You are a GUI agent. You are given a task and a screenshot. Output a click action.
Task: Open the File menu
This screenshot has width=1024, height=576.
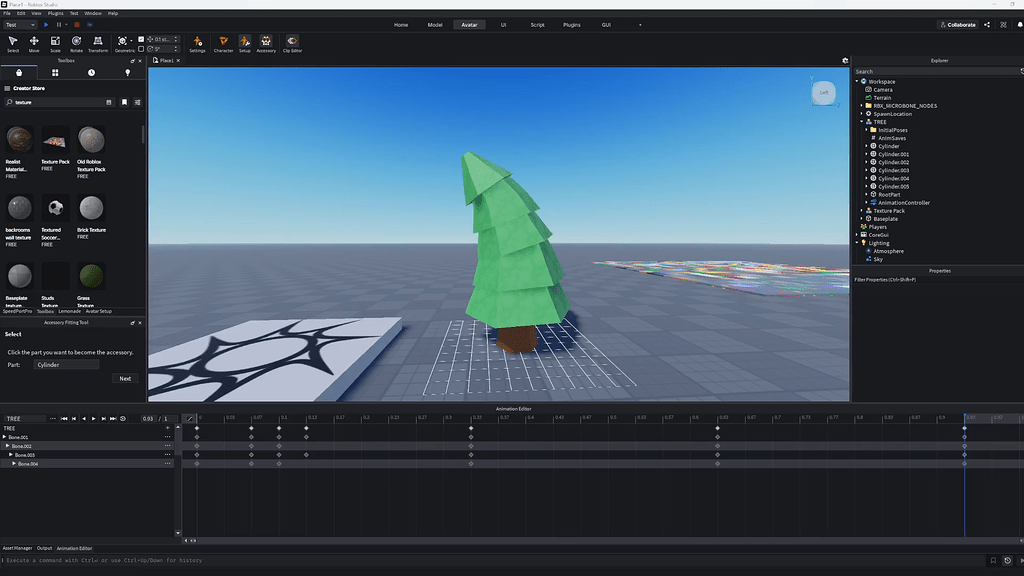[7, 13]
